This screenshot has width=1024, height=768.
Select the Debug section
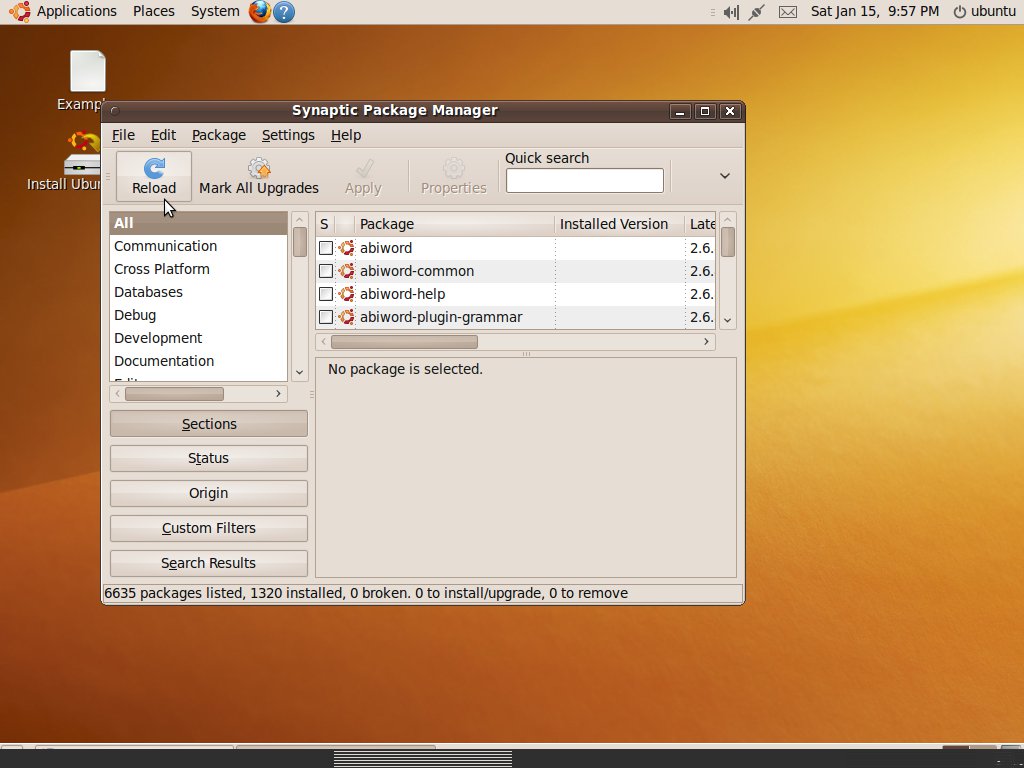(x=199, y=315)
